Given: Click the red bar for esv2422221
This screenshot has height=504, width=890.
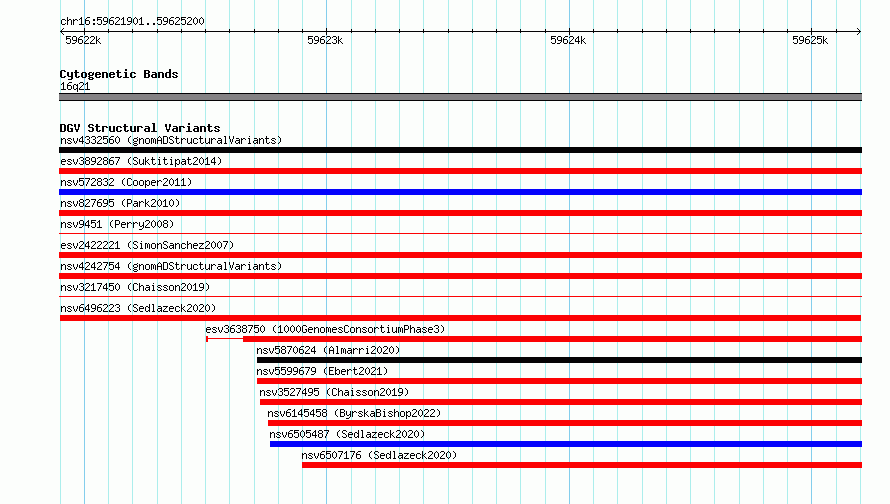Looking at the screenshot, I should pyautogui.click(x=460, y=255).
